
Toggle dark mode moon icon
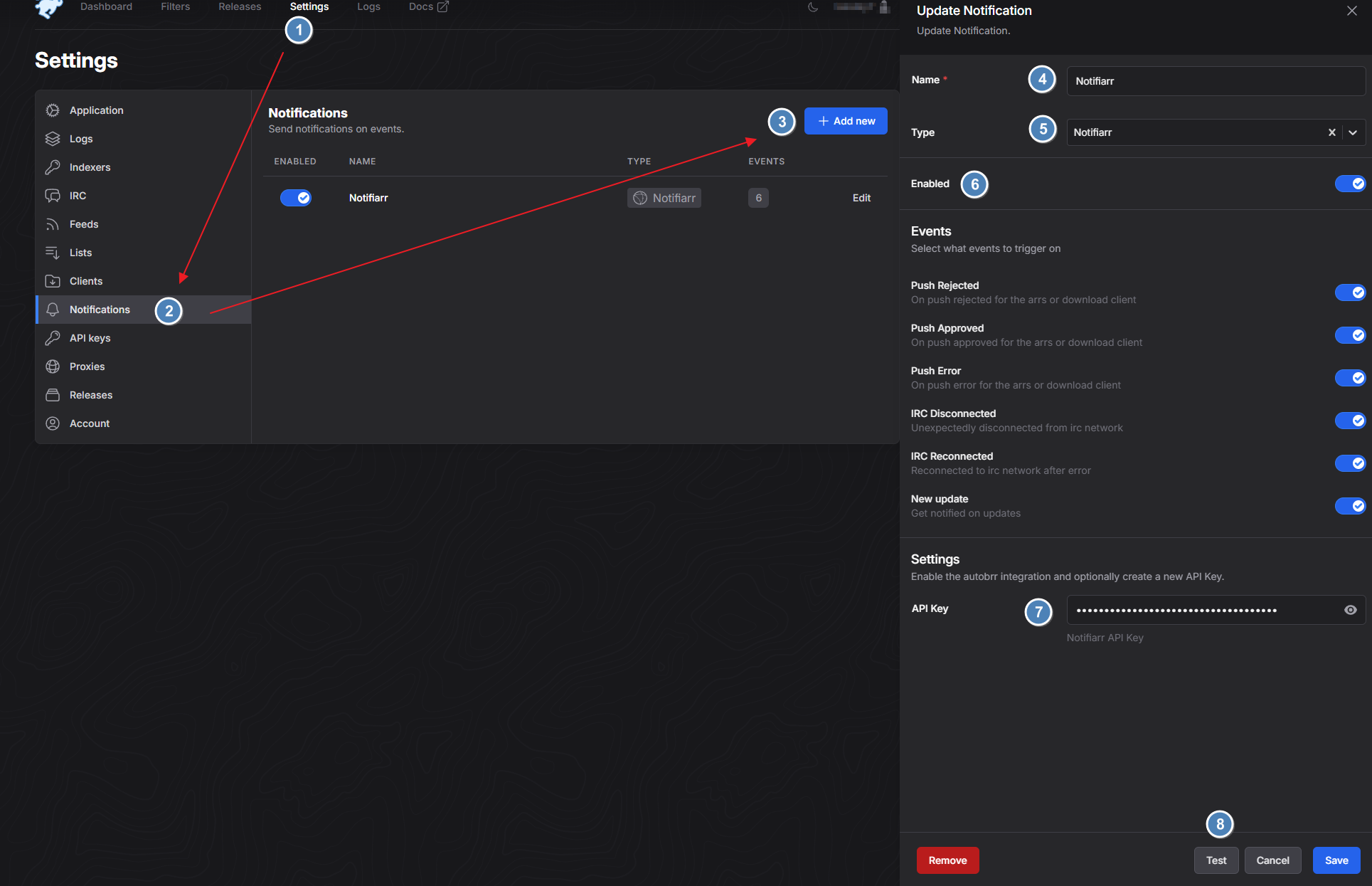[813, 7]
